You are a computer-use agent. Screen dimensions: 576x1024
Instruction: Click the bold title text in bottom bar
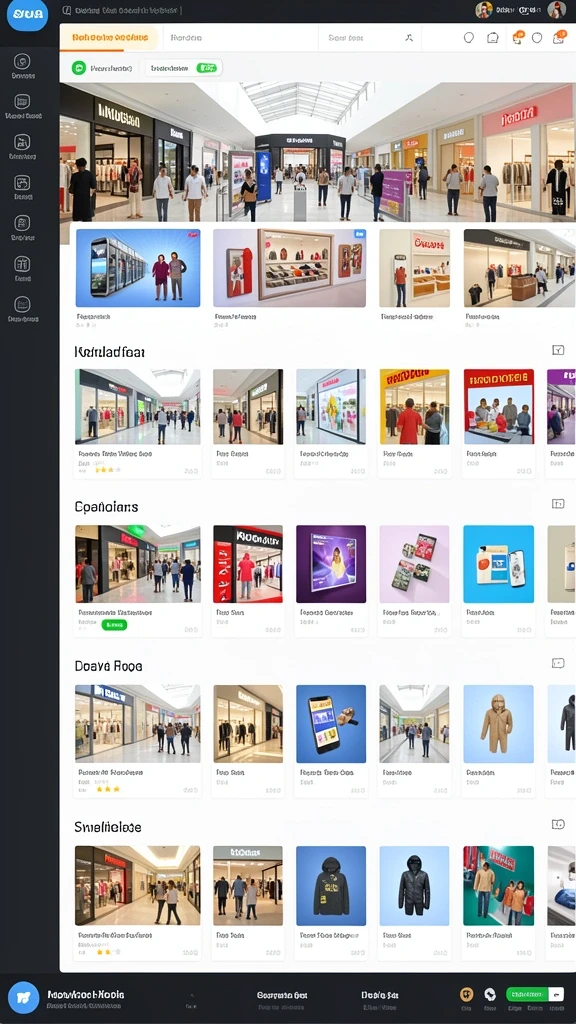(86, 995)
